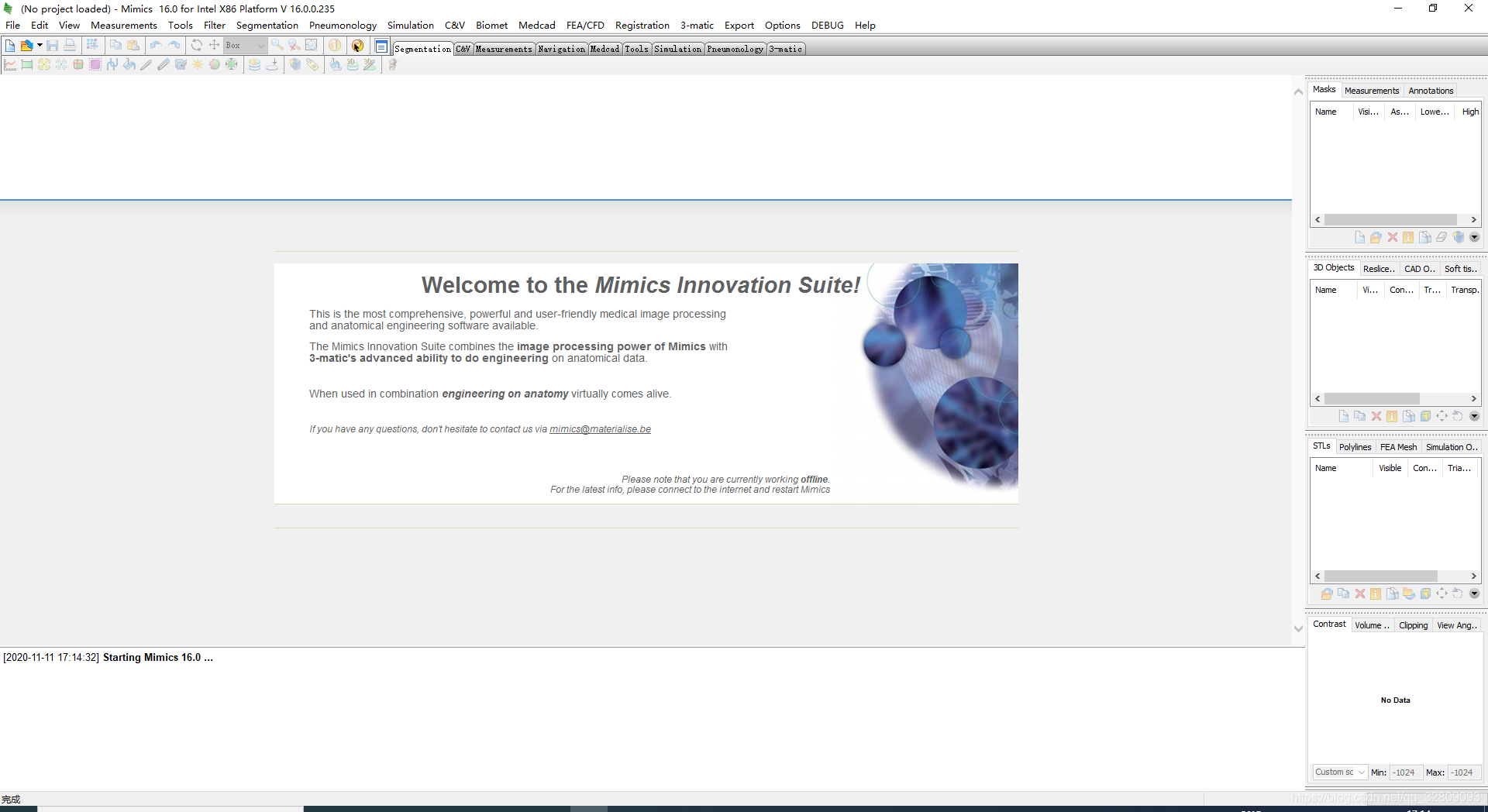This screenshot has height=812, width=1488.
Task: Click the move arrows icon under the 3D Objects panel
Action: 1441,416
